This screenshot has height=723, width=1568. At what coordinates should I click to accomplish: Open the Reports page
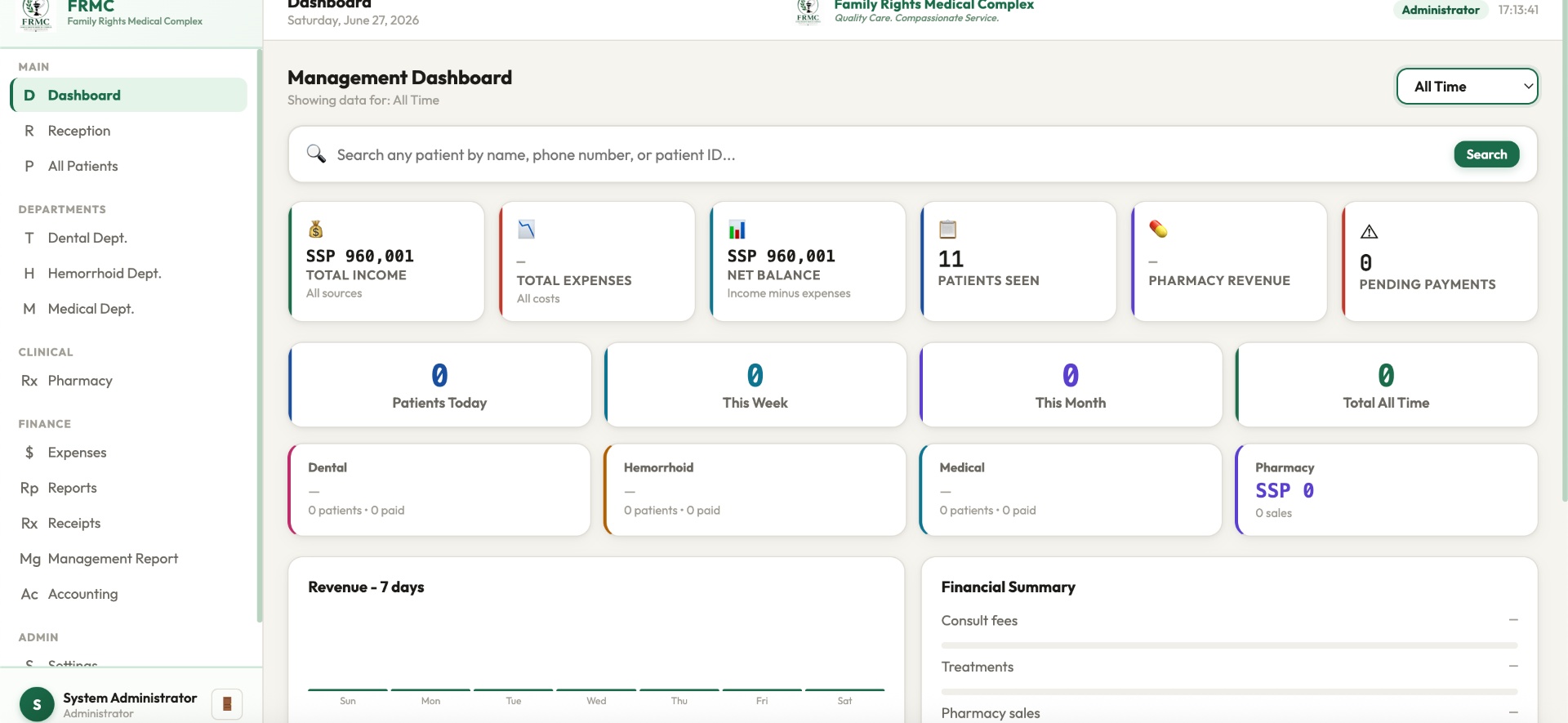pyautogui.click(x=129, y=488)
